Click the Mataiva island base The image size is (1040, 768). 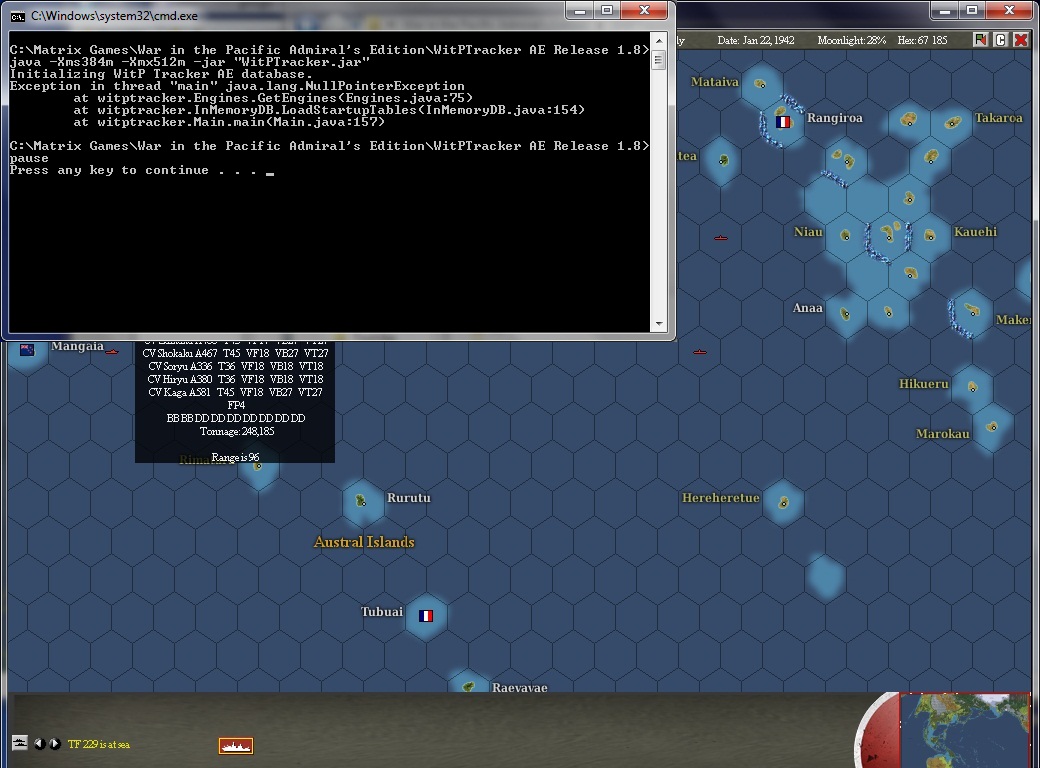[x=761, y=84]
